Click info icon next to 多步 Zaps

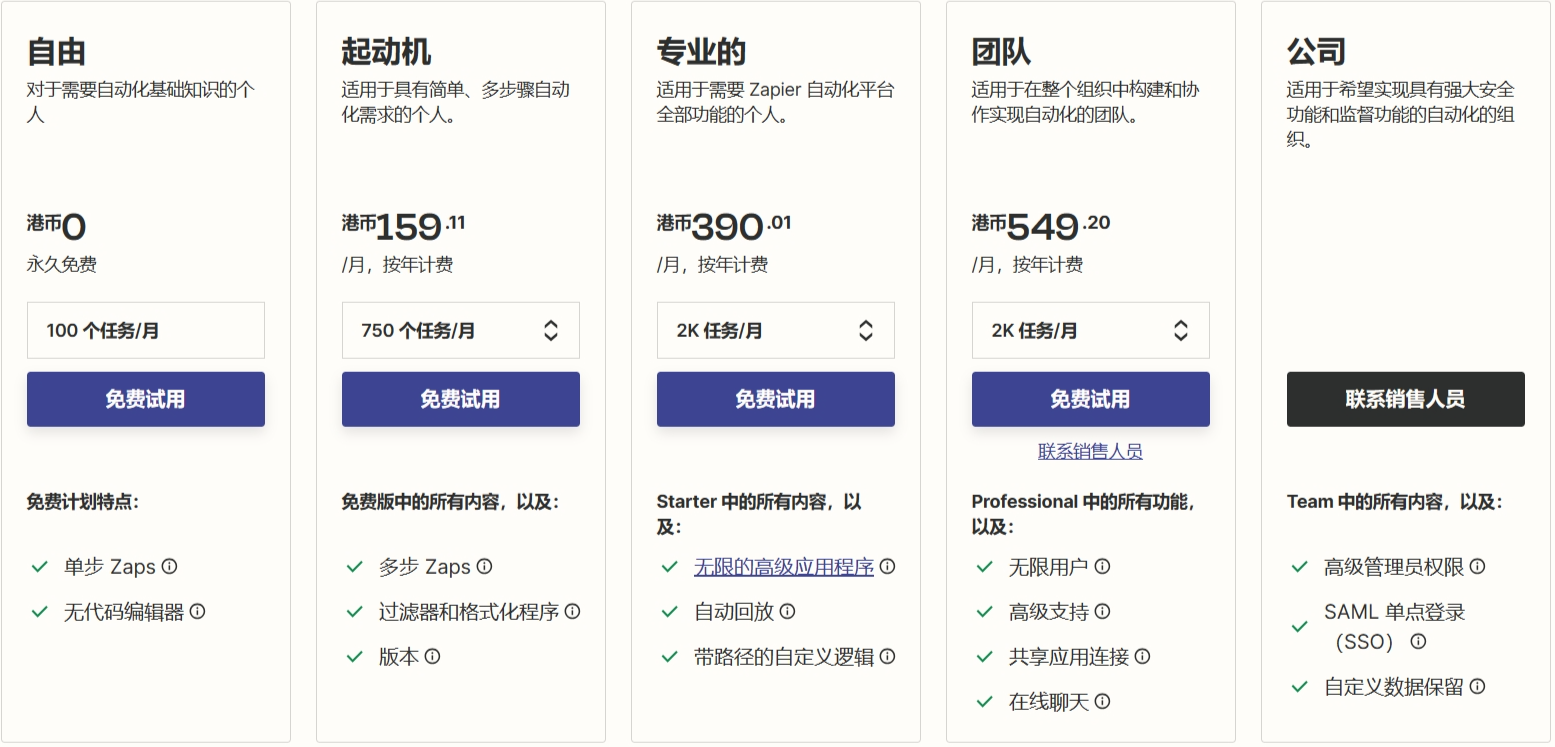click(x=485, y=566)
